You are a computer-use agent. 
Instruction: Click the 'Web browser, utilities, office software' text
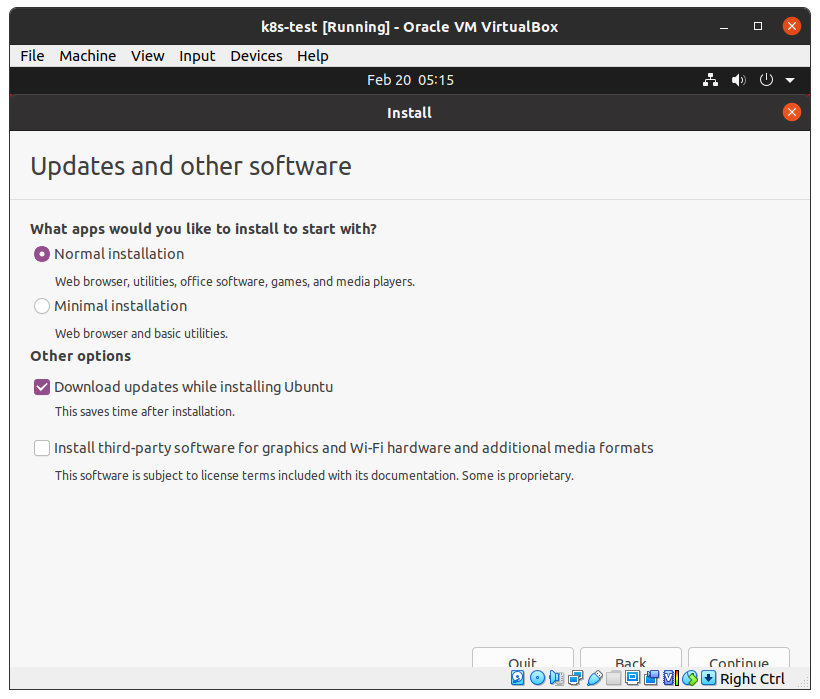[x=235, y=282]
